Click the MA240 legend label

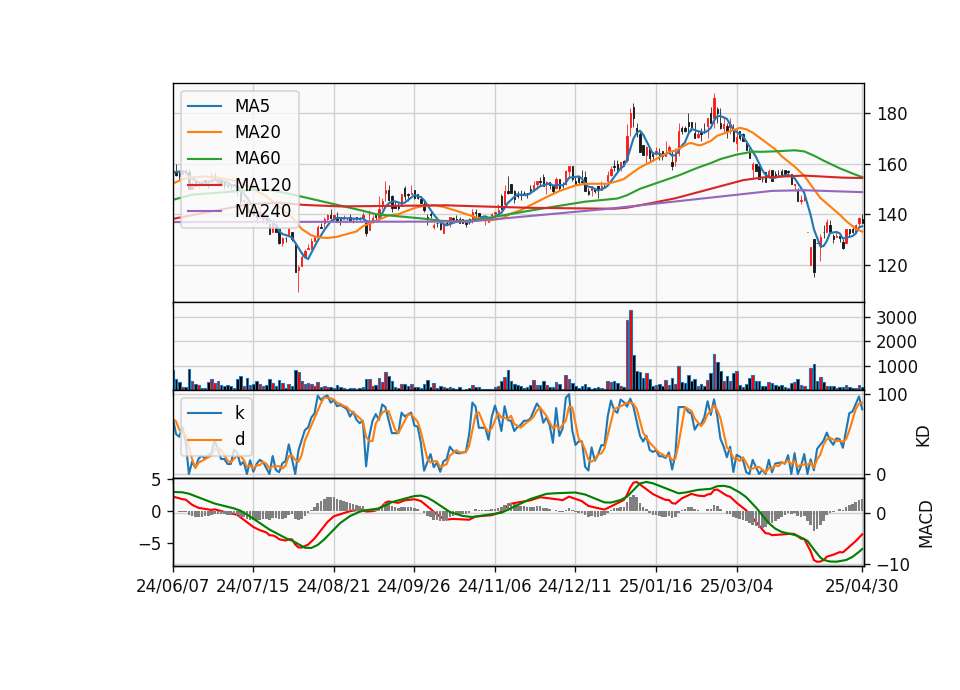[263, 211]
